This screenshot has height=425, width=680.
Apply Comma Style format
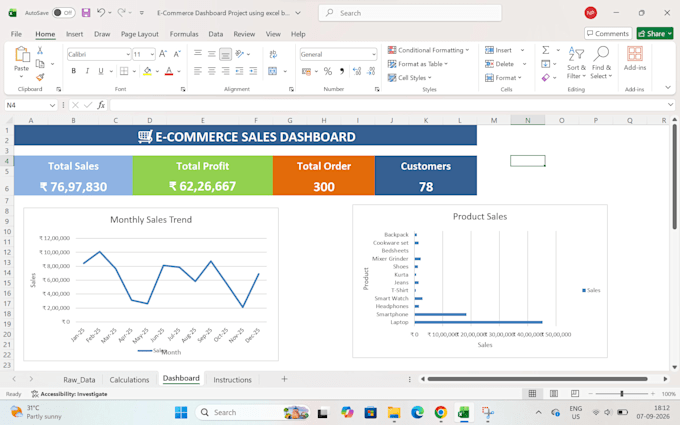tap(342, 71)
